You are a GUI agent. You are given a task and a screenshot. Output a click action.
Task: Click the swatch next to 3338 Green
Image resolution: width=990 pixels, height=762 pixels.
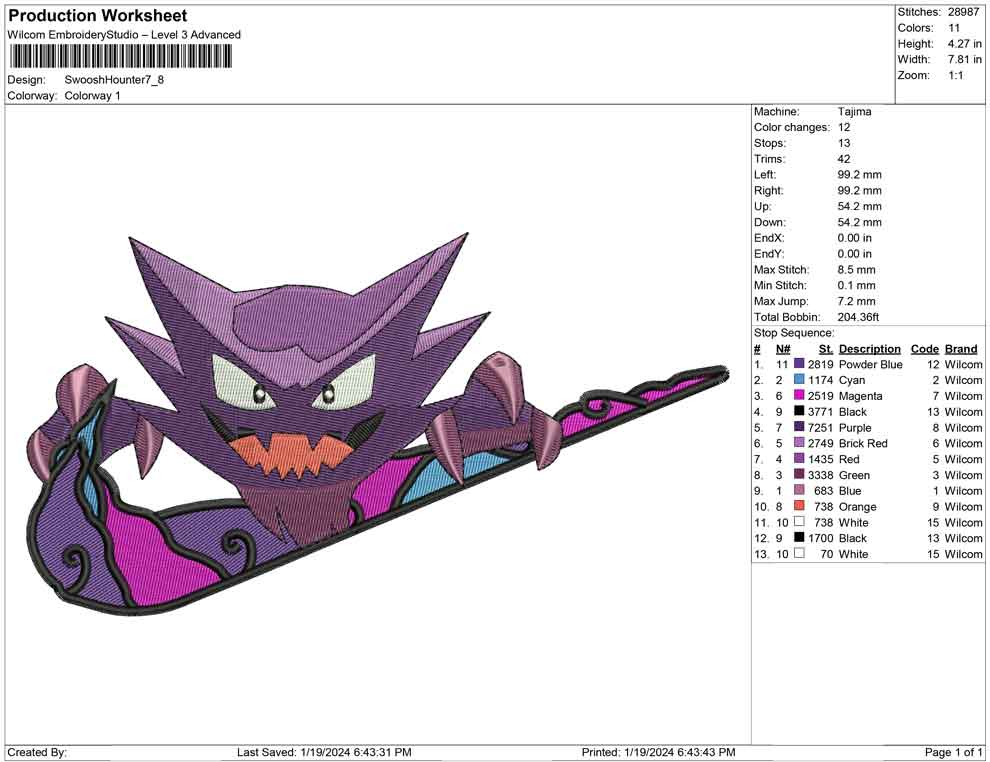[799, 474]
